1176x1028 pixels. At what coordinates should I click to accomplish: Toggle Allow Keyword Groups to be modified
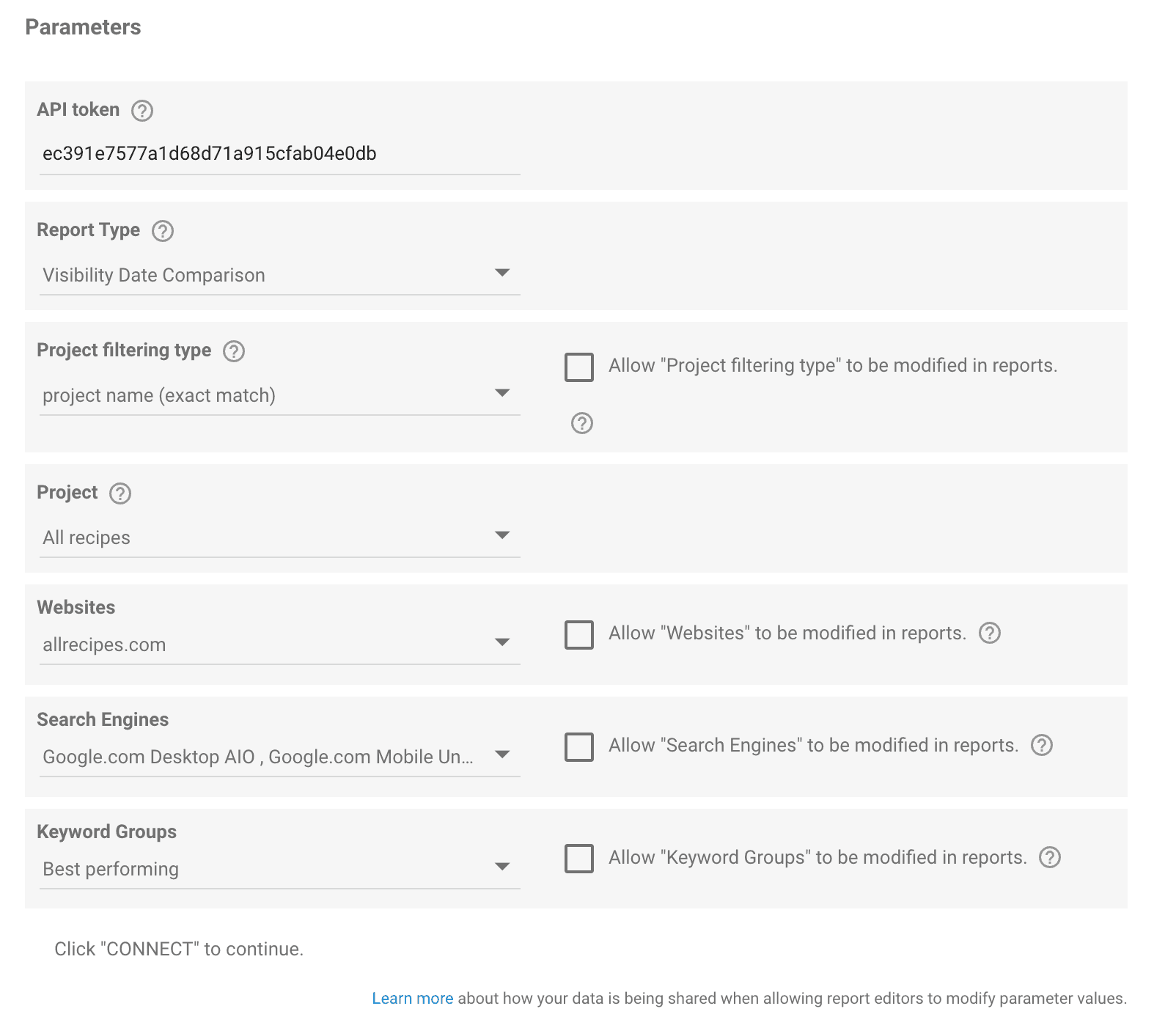pos(579,859)
